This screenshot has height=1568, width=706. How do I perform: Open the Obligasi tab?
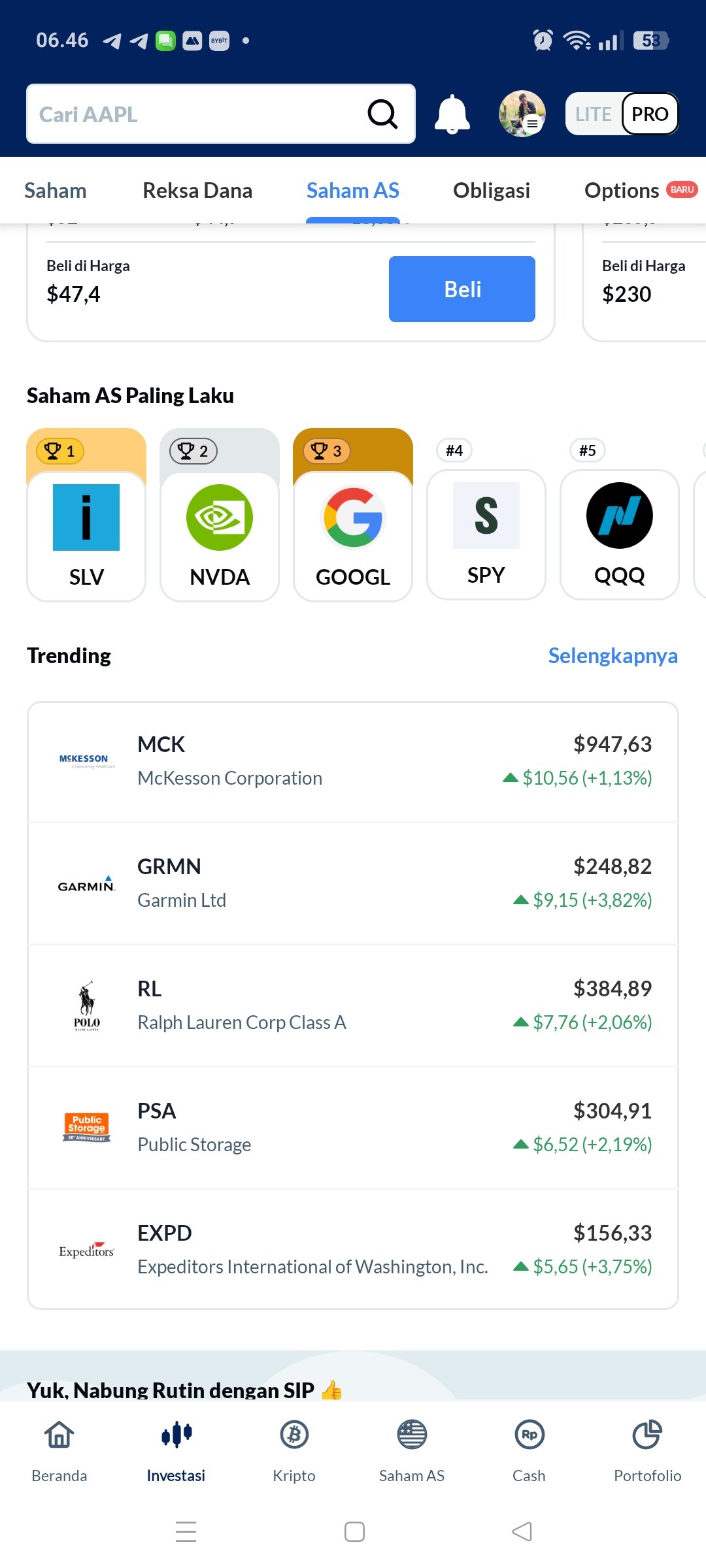(x=492, y=190)
